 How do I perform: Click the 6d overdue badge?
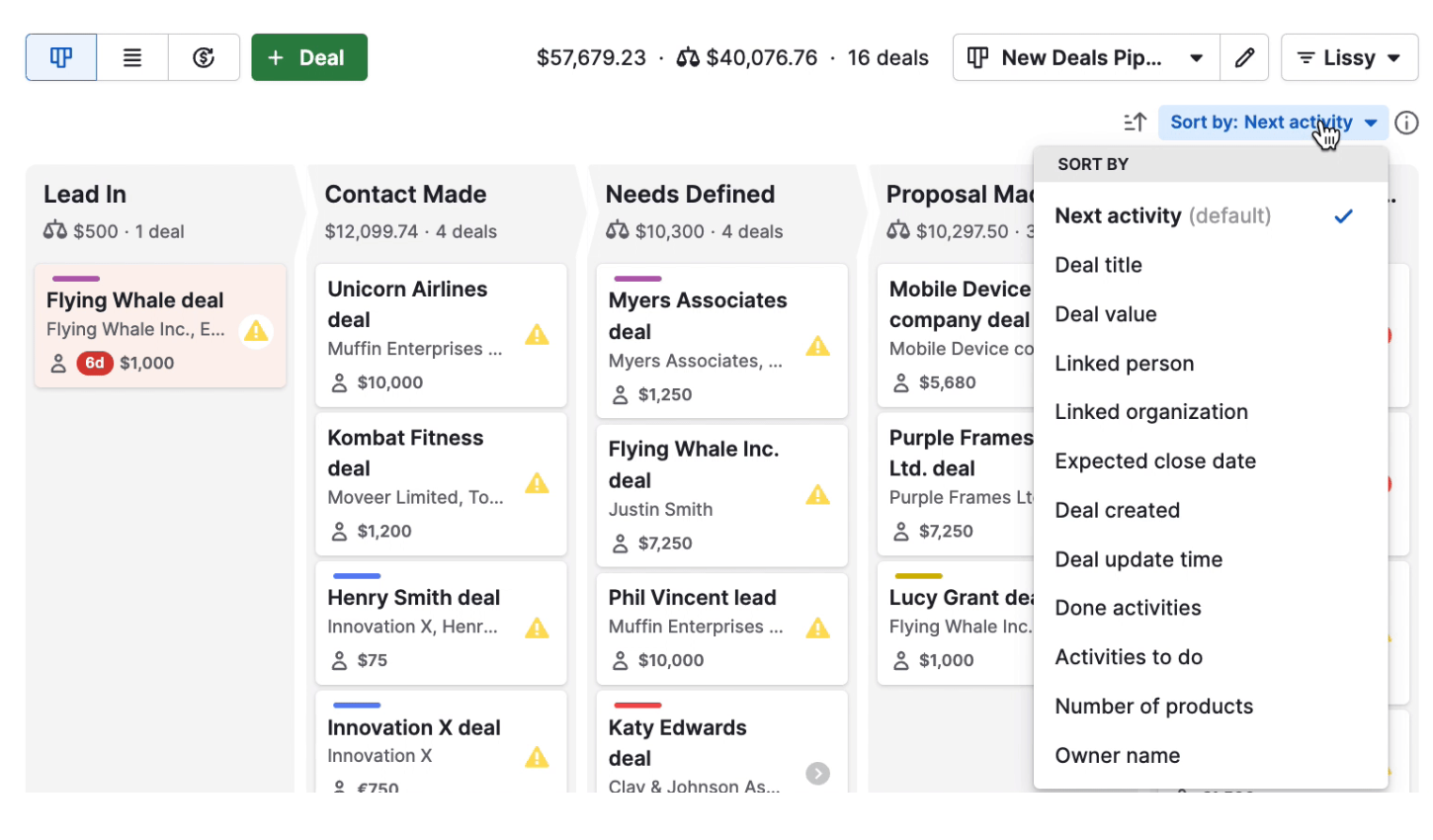(x=94, y=363)
